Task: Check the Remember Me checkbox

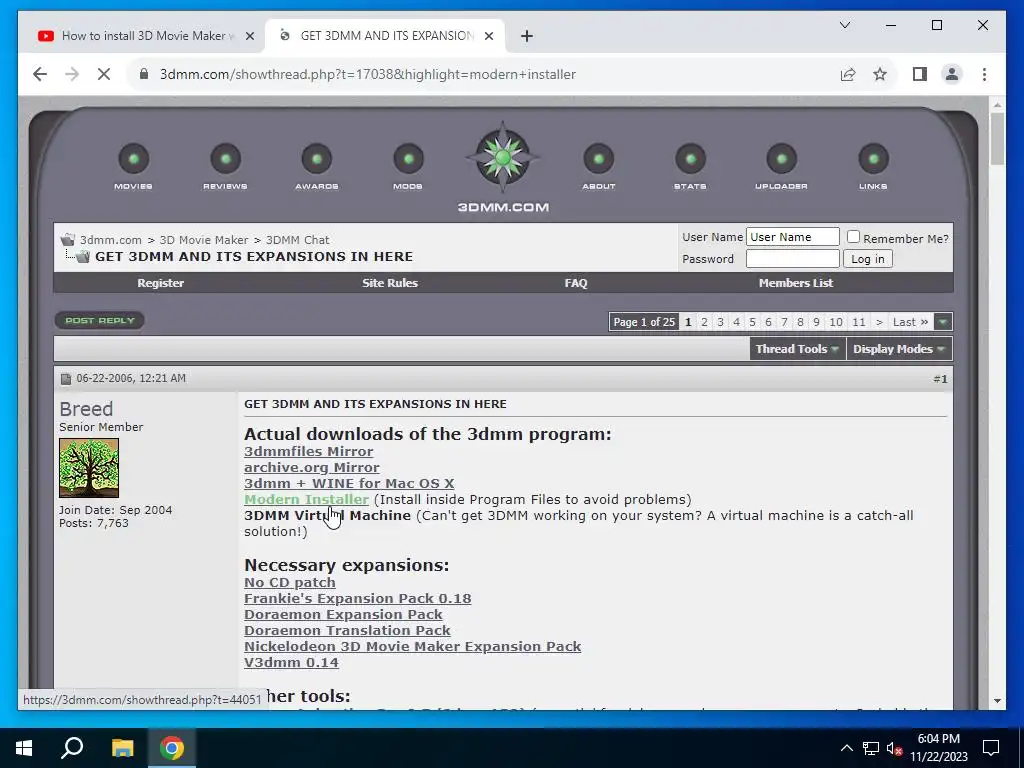Action: (x=853, y=236)
